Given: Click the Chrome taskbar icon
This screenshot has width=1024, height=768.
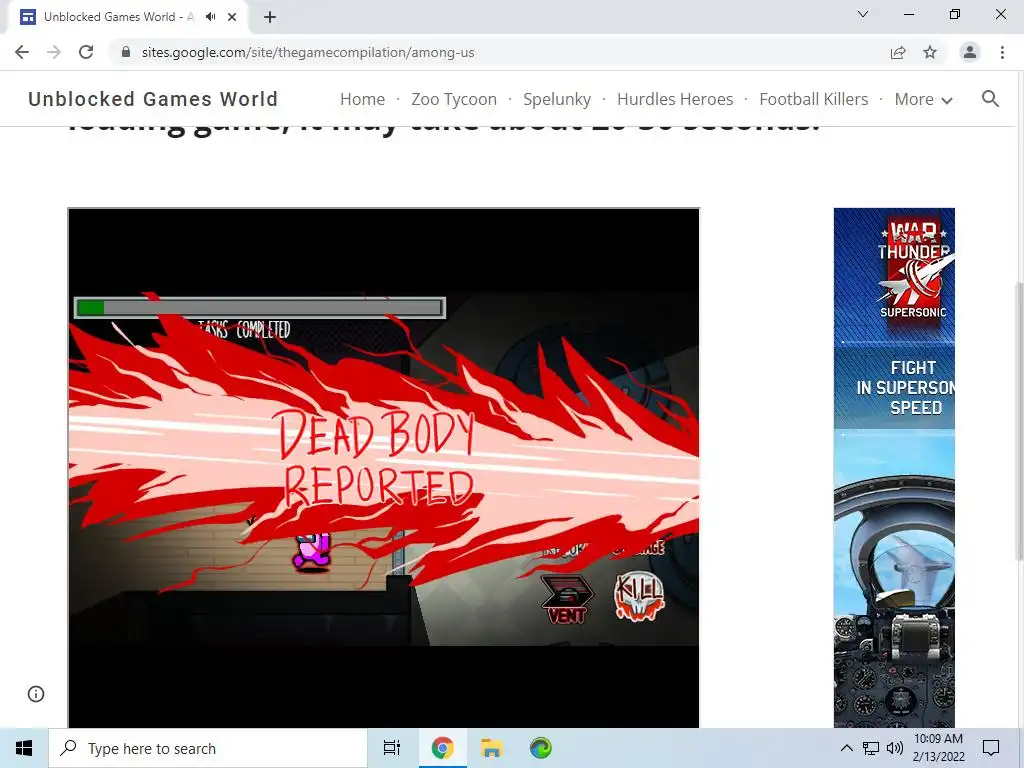Looking at the screenshot, I should (442, 748).
